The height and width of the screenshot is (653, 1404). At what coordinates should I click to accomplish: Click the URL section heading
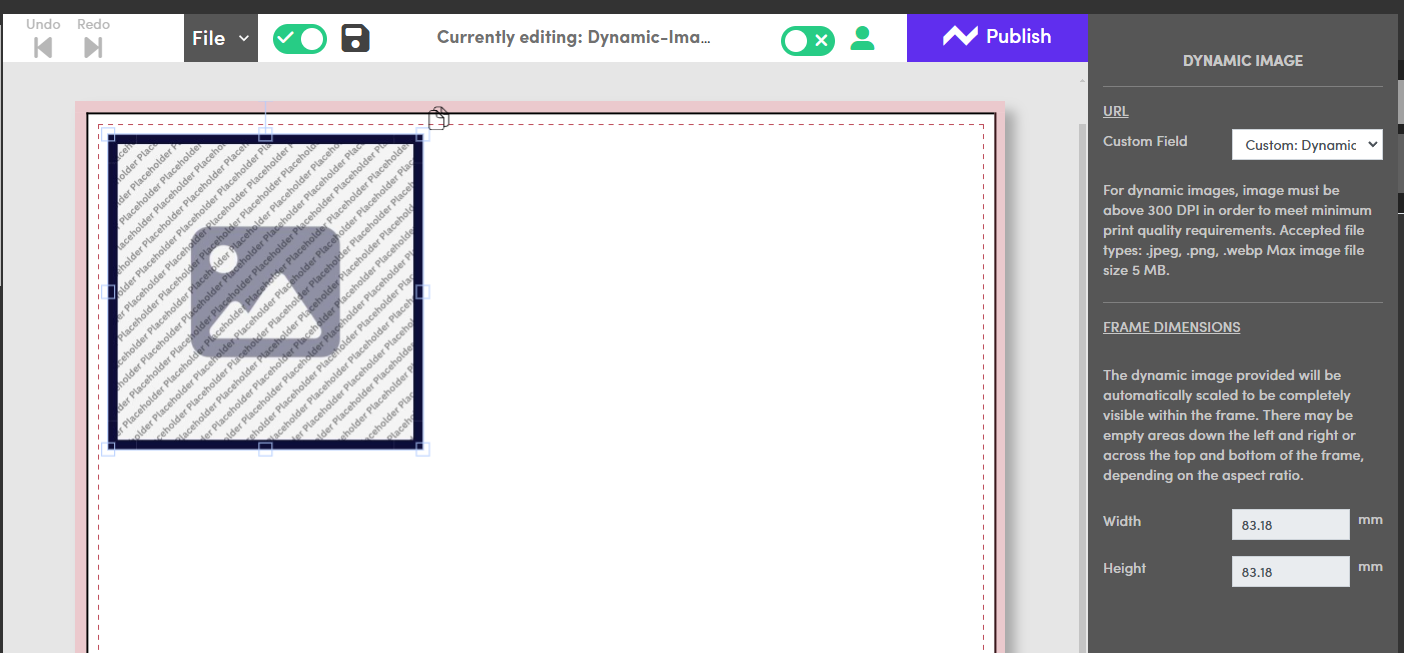pos(1115,111)
